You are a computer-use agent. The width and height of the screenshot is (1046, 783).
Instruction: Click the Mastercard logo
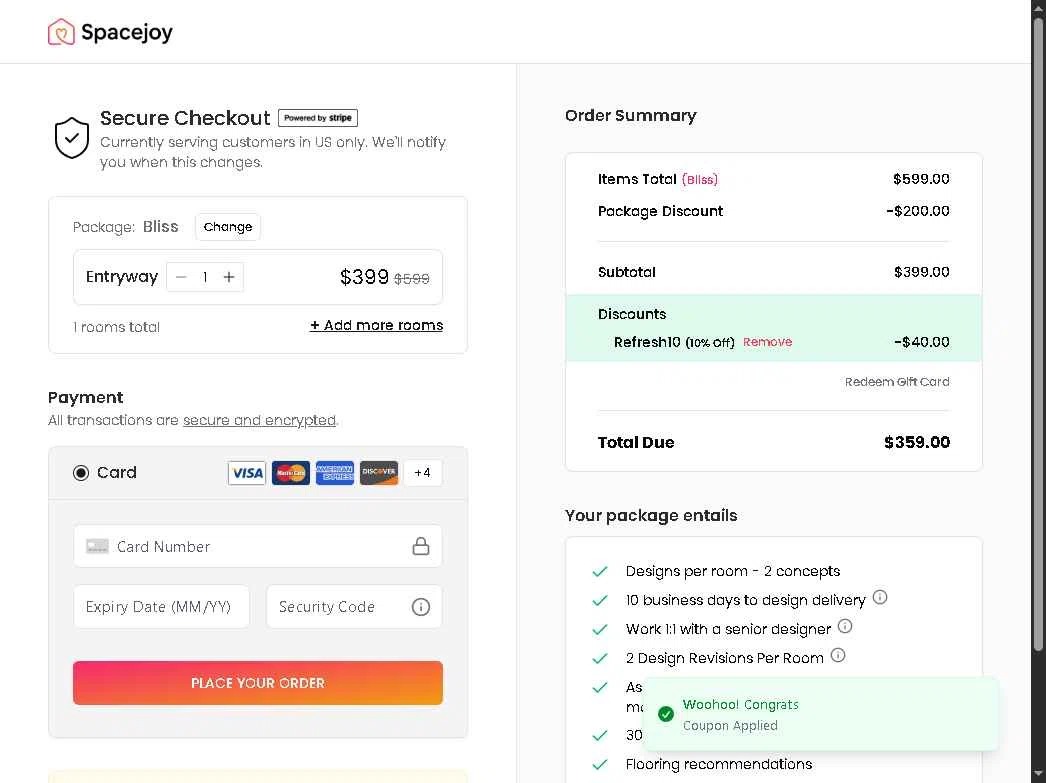(x=291, y=473)
